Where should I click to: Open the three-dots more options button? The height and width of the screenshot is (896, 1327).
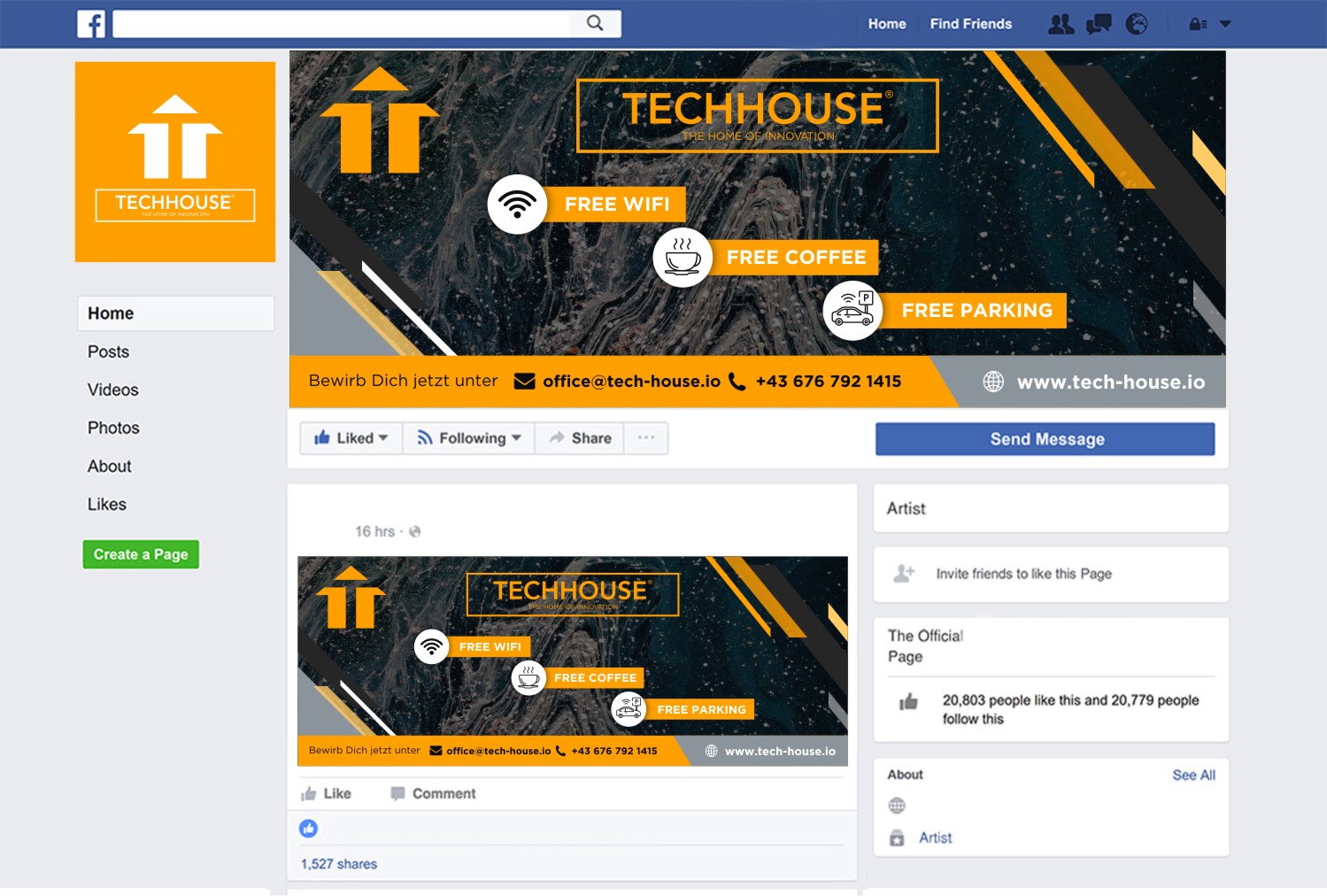[646, 438]
